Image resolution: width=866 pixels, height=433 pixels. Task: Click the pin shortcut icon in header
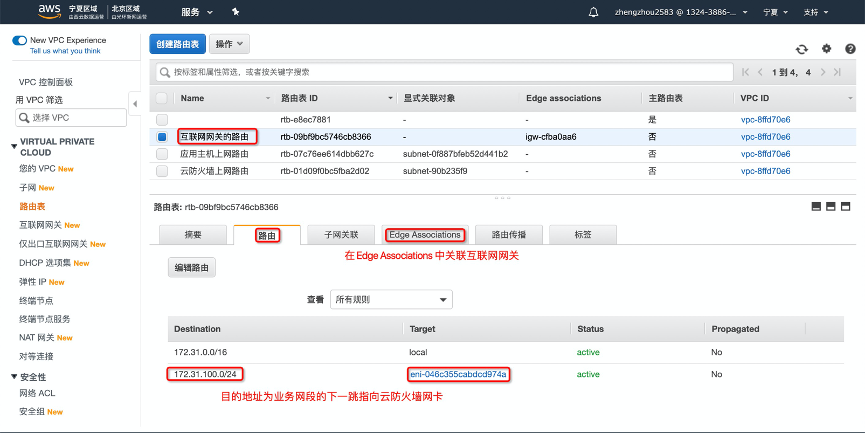coord(235,12)
